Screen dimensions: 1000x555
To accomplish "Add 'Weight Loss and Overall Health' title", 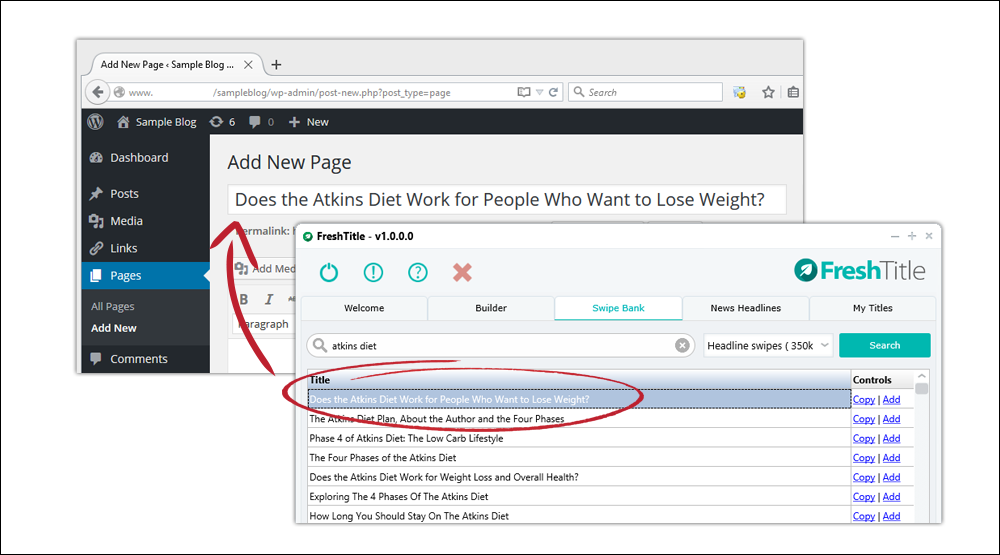I will click(x=892, y=477).
